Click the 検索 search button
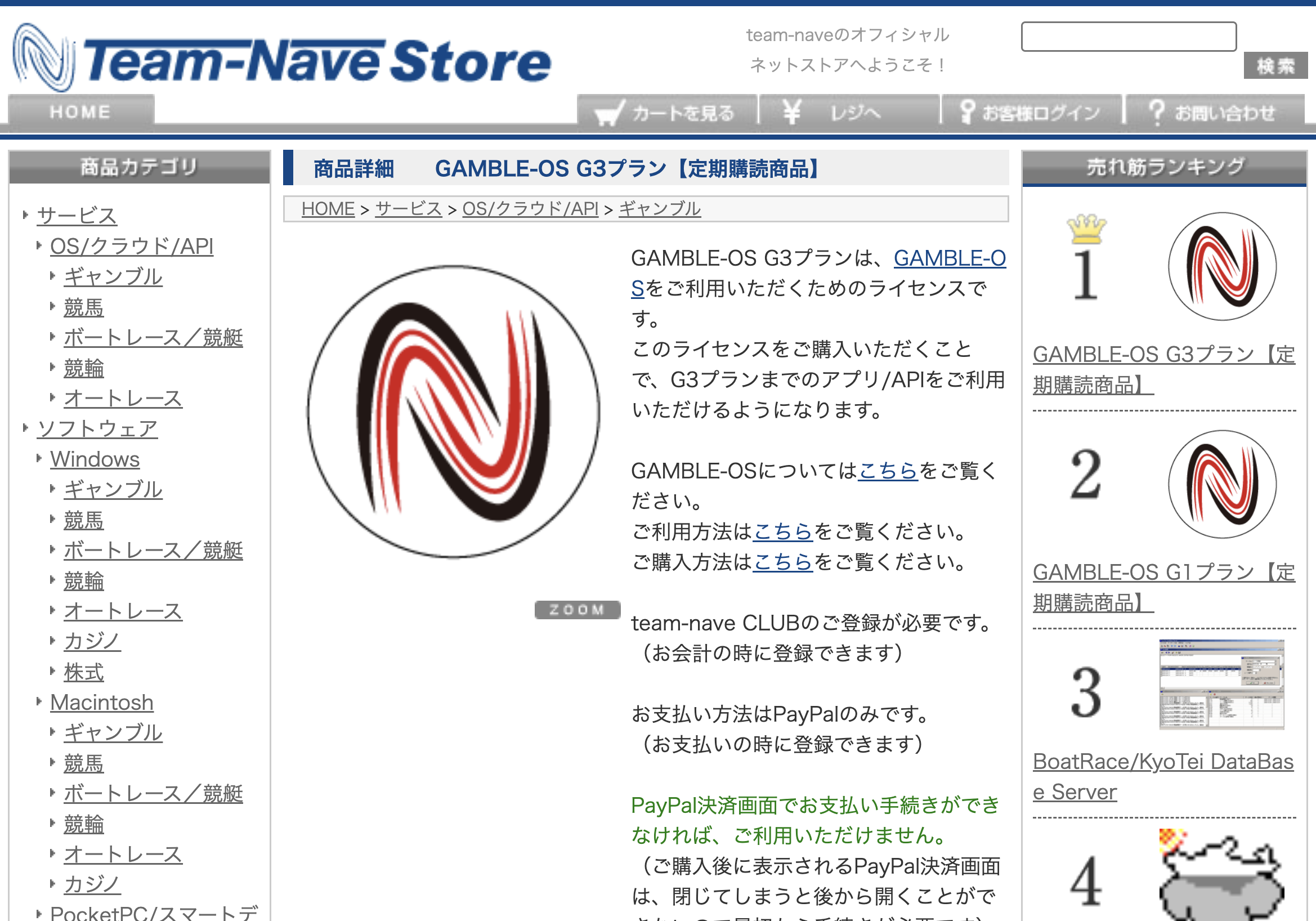 (x=1275, y=65)
